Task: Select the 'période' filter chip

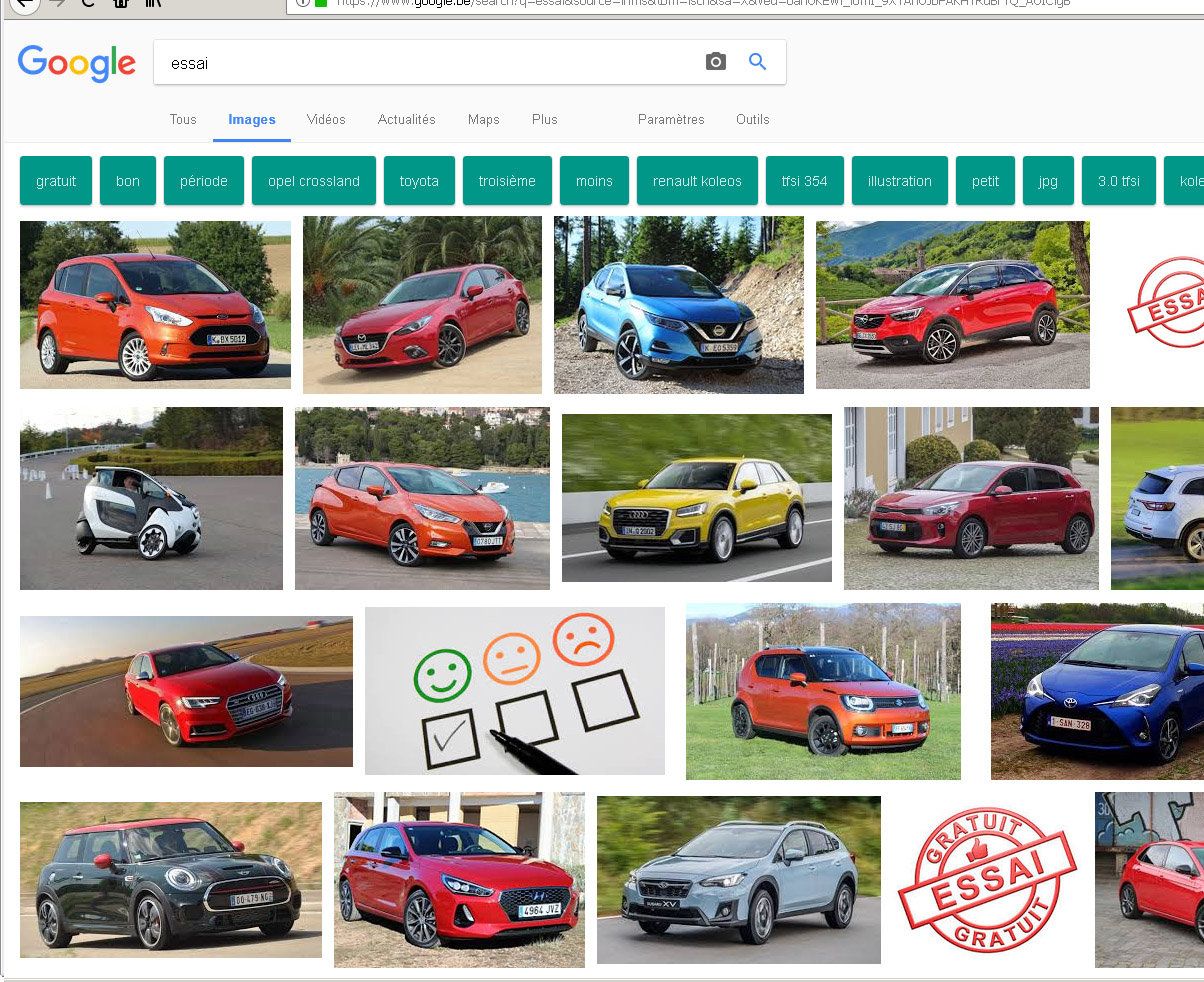Action: click(204, 181)
